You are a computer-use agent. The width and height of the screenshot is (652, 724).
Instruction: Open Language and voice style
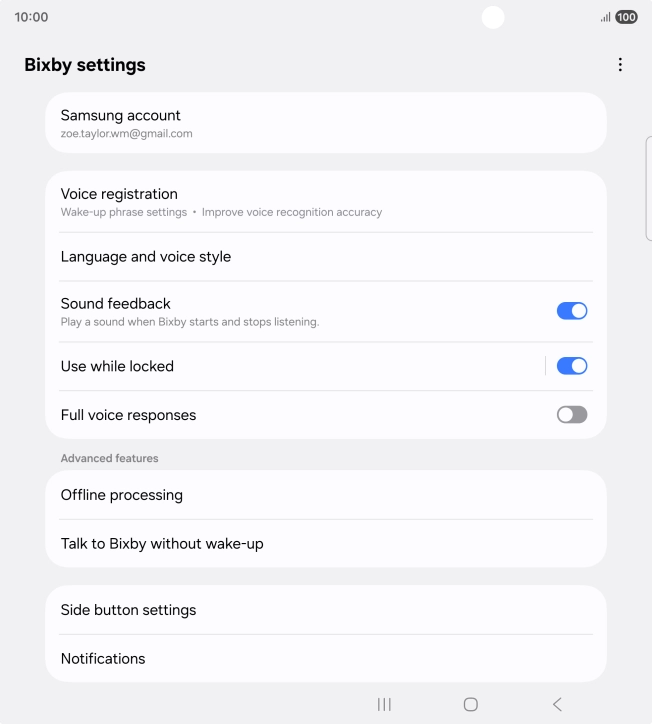pos(326,257)
